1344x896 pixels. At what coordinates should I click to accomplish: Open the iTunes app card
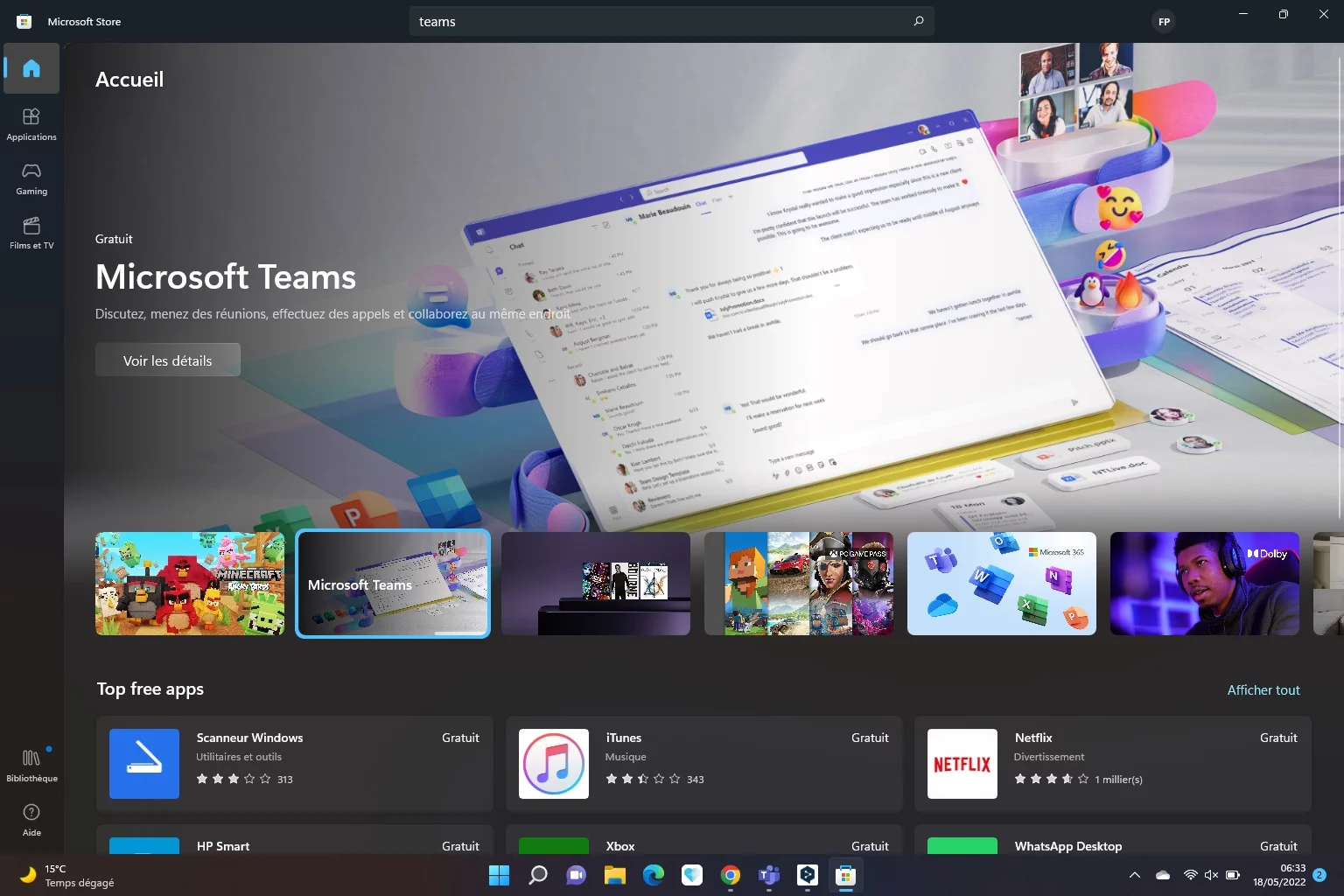point(704,764)
